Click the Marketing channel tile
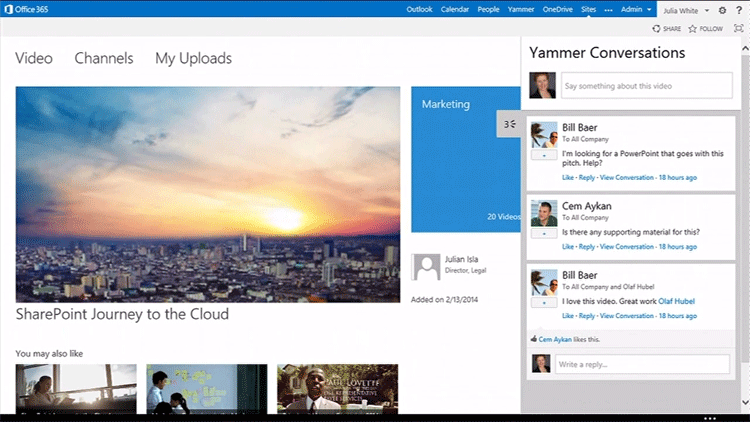Image resolution: width=750 pixels, height=422 pixels. (x=465, y=158)
